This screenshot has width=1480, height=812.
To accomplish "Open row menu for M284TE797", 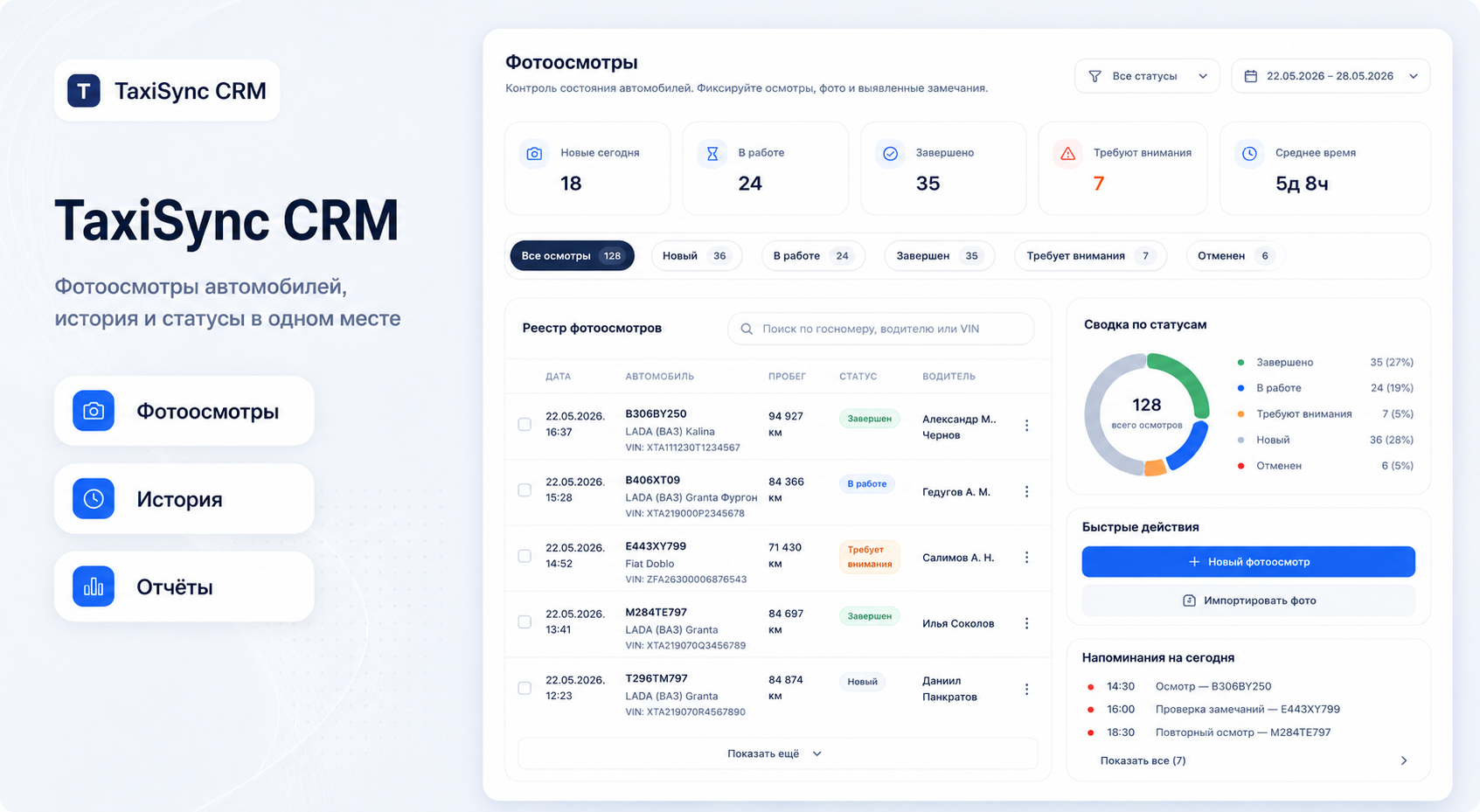I will point(1026,623).
